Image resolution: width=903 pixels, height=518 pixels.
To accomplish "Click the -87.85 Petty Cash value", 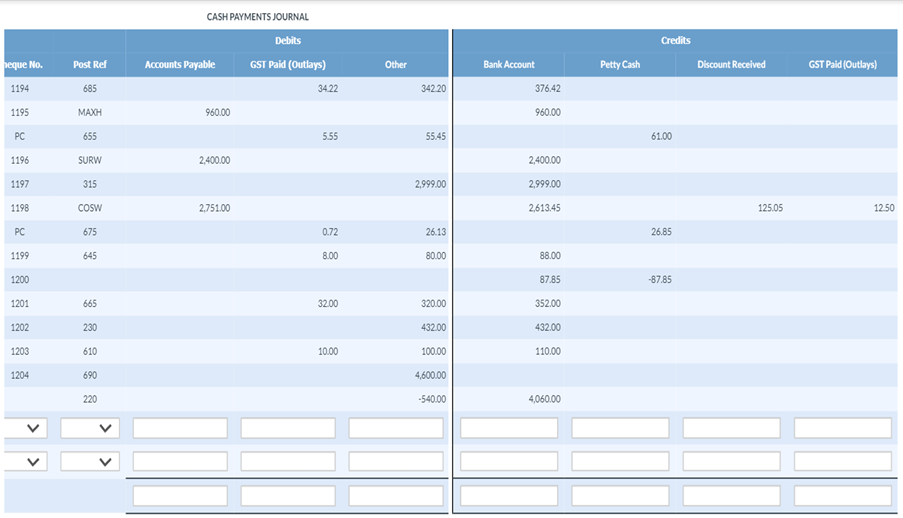I will [660, 279].
